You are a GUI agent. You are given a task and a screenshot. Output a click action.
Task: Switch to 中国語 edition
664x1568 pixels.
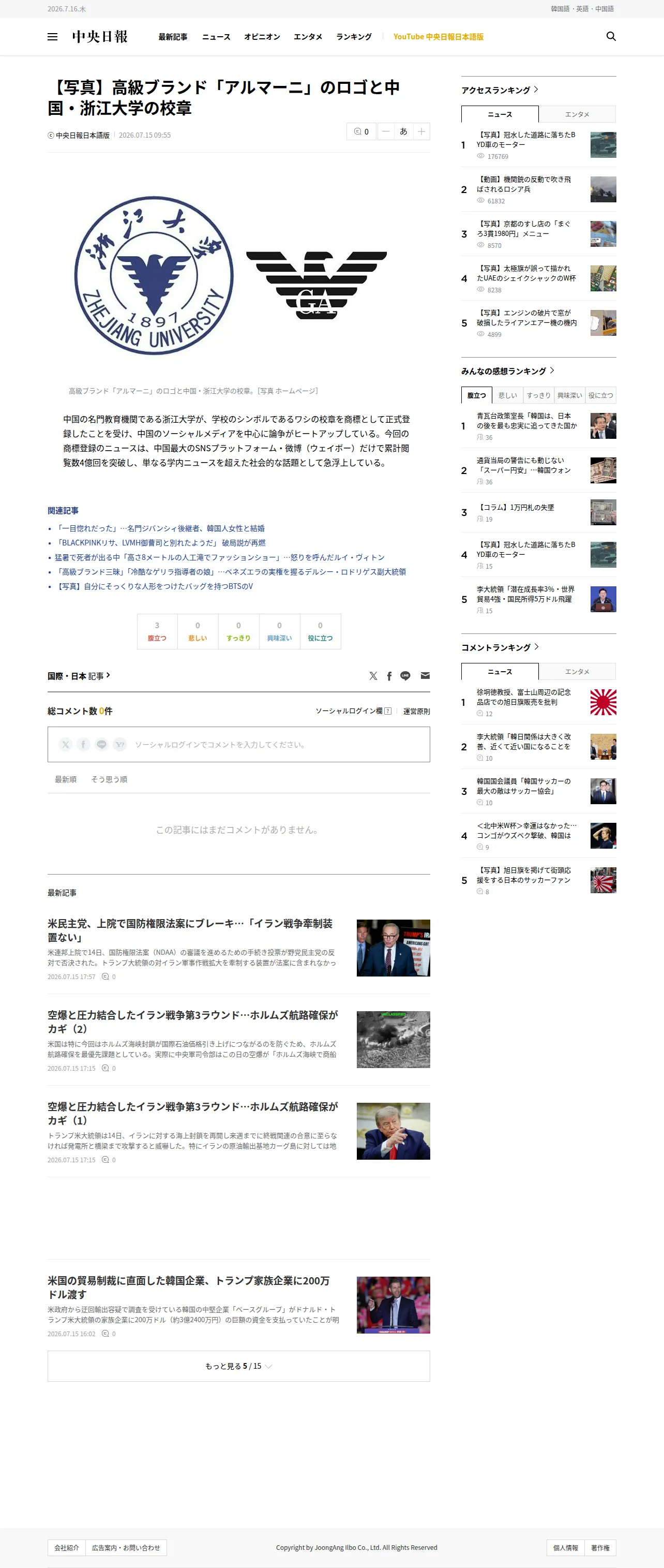[x=605, y=9]
